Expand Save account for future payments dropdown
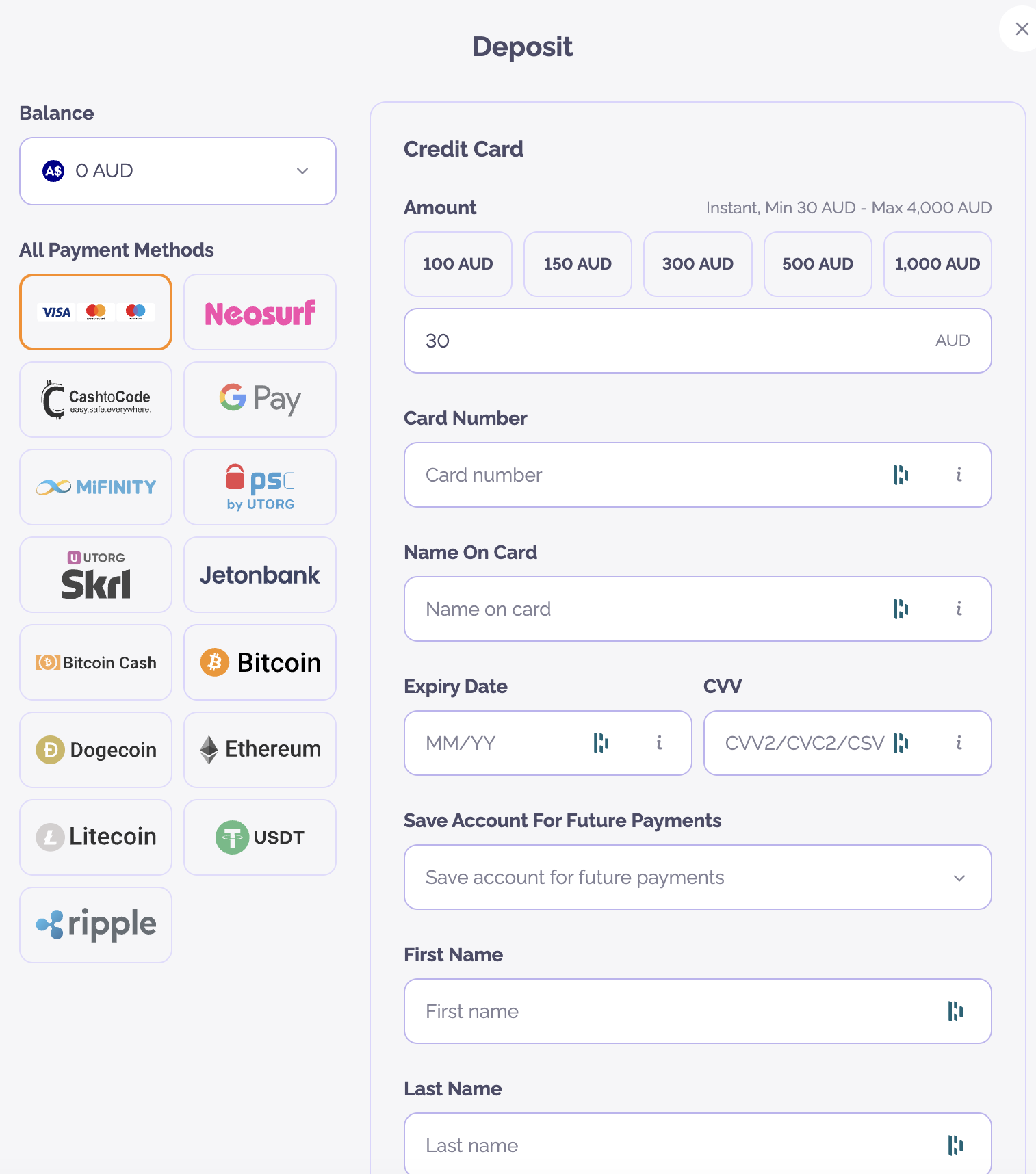This screenshot has height=1174, width=1036. pos(698,877)
